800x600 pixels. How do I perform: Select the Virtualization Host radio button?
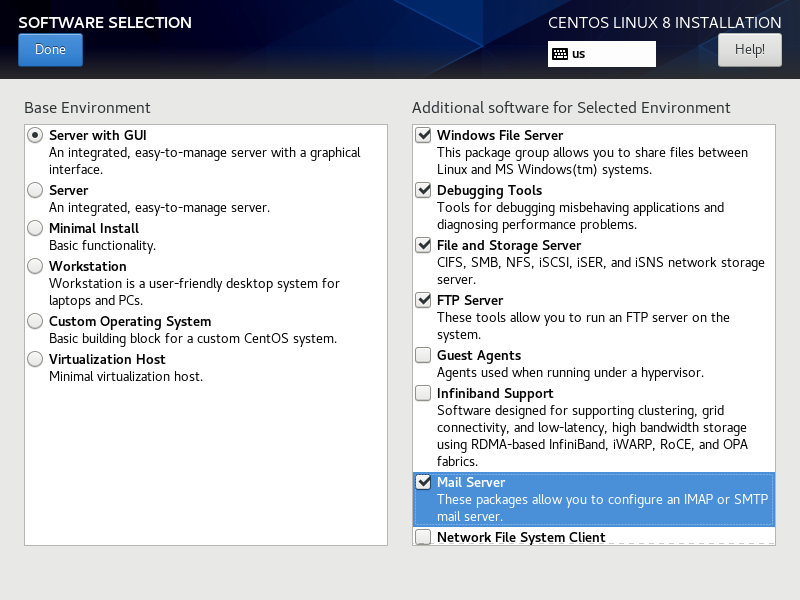pos(35,359)
